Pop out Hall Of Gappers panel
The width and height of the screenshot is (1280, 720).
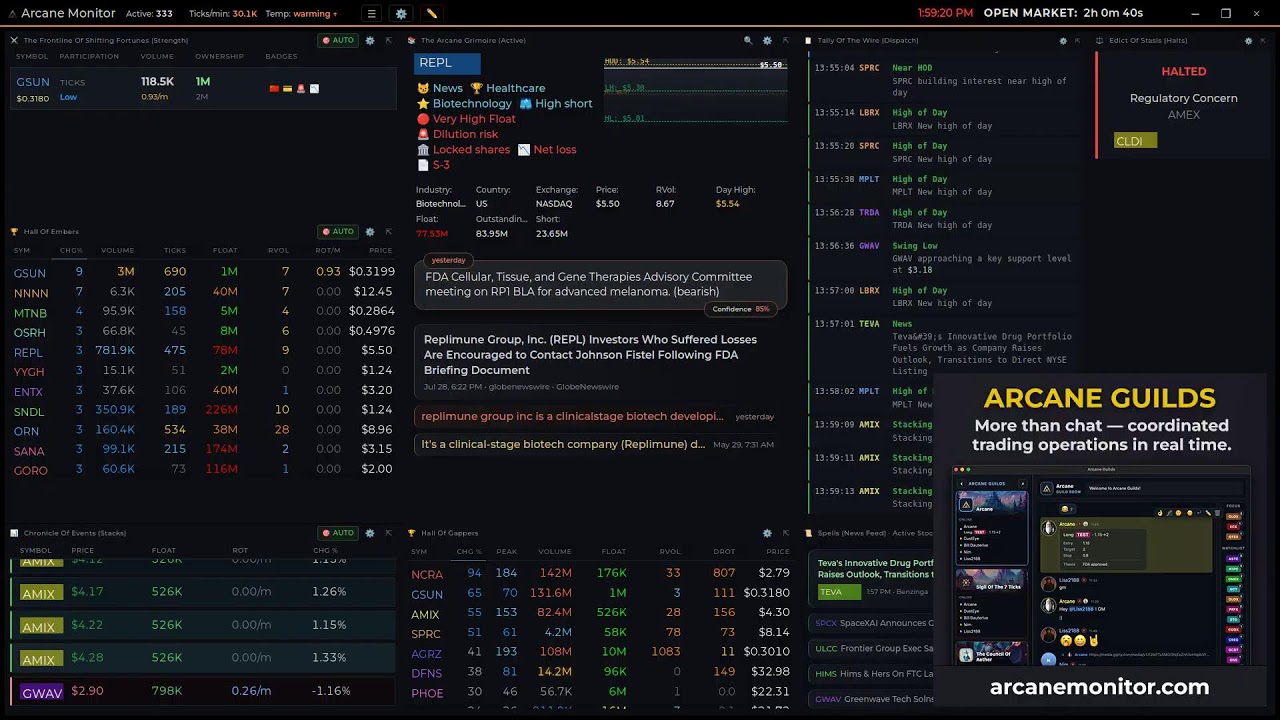click(785, 533)
